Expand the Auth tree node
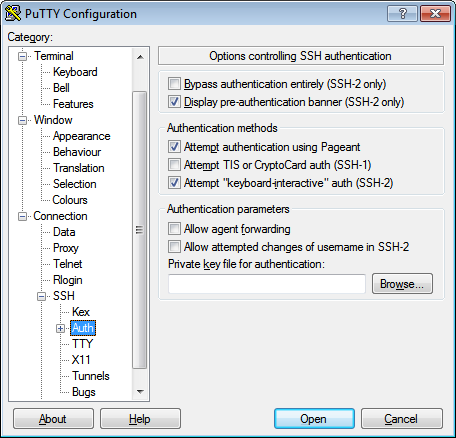456x438 pixels. (x=60, y=329)
